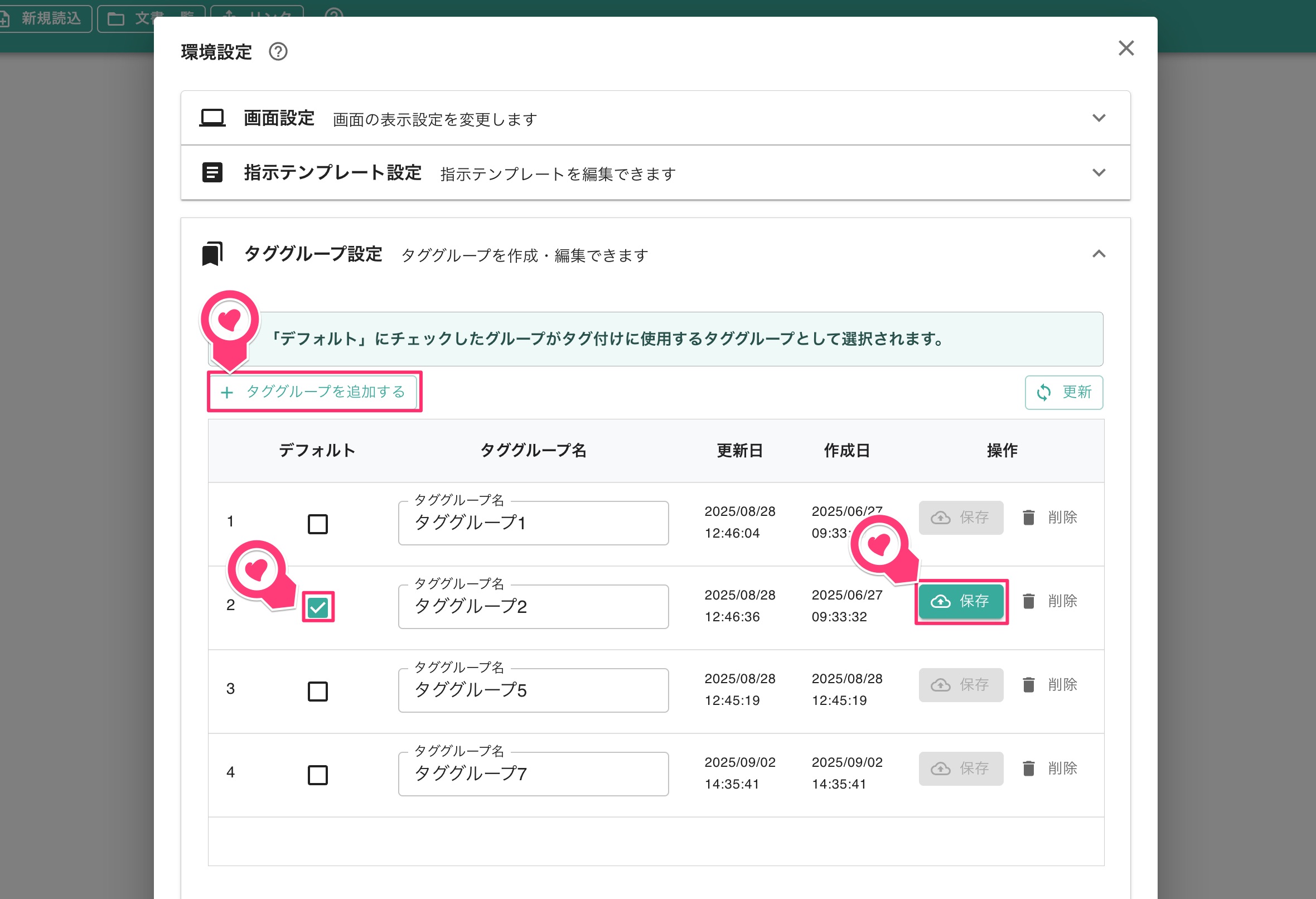The image size is (1316, 899).
Task: Click 保存 button in タググループ1 row
Action: tap(961, 517)
